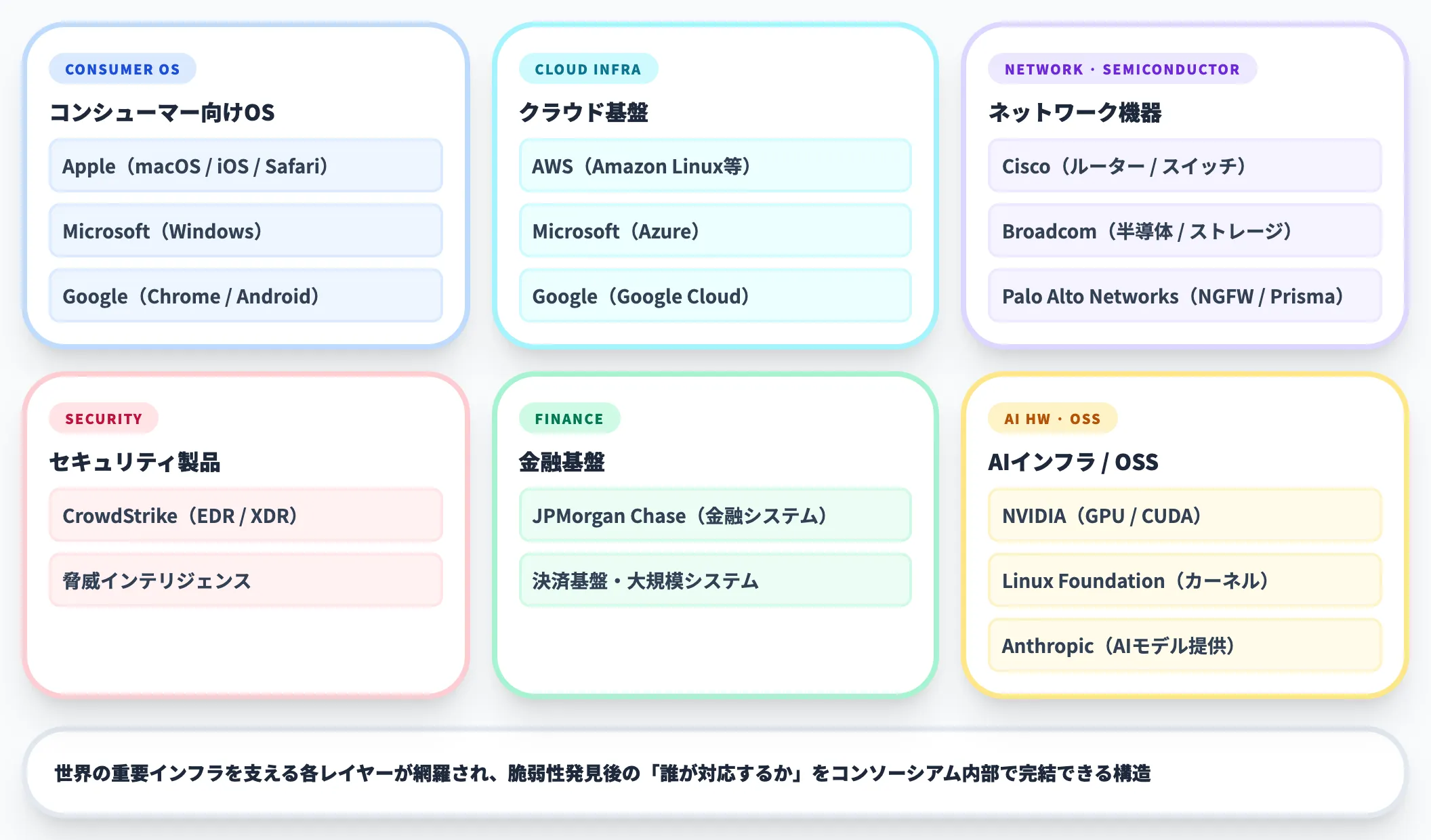Click the NVIDIA (GPU / CUDA) row
The height and width of the screenshot is (840, 1431).
1185,516
